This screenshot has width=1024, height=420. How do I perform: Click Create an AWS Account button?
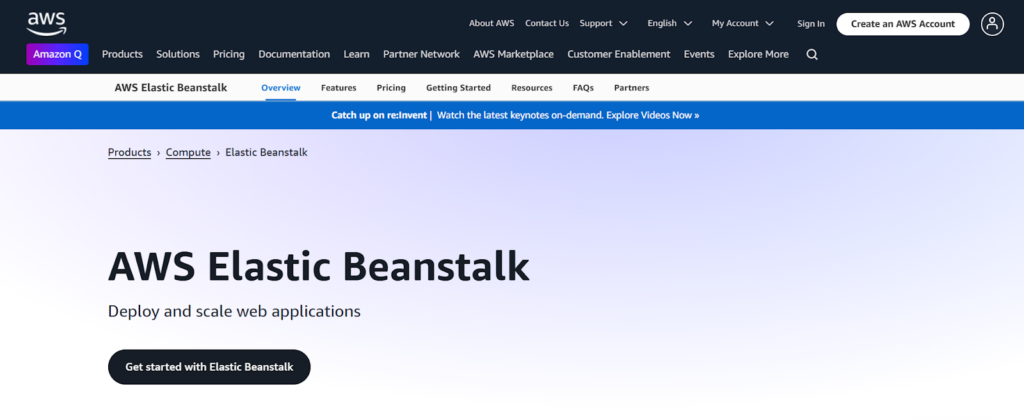903,24
